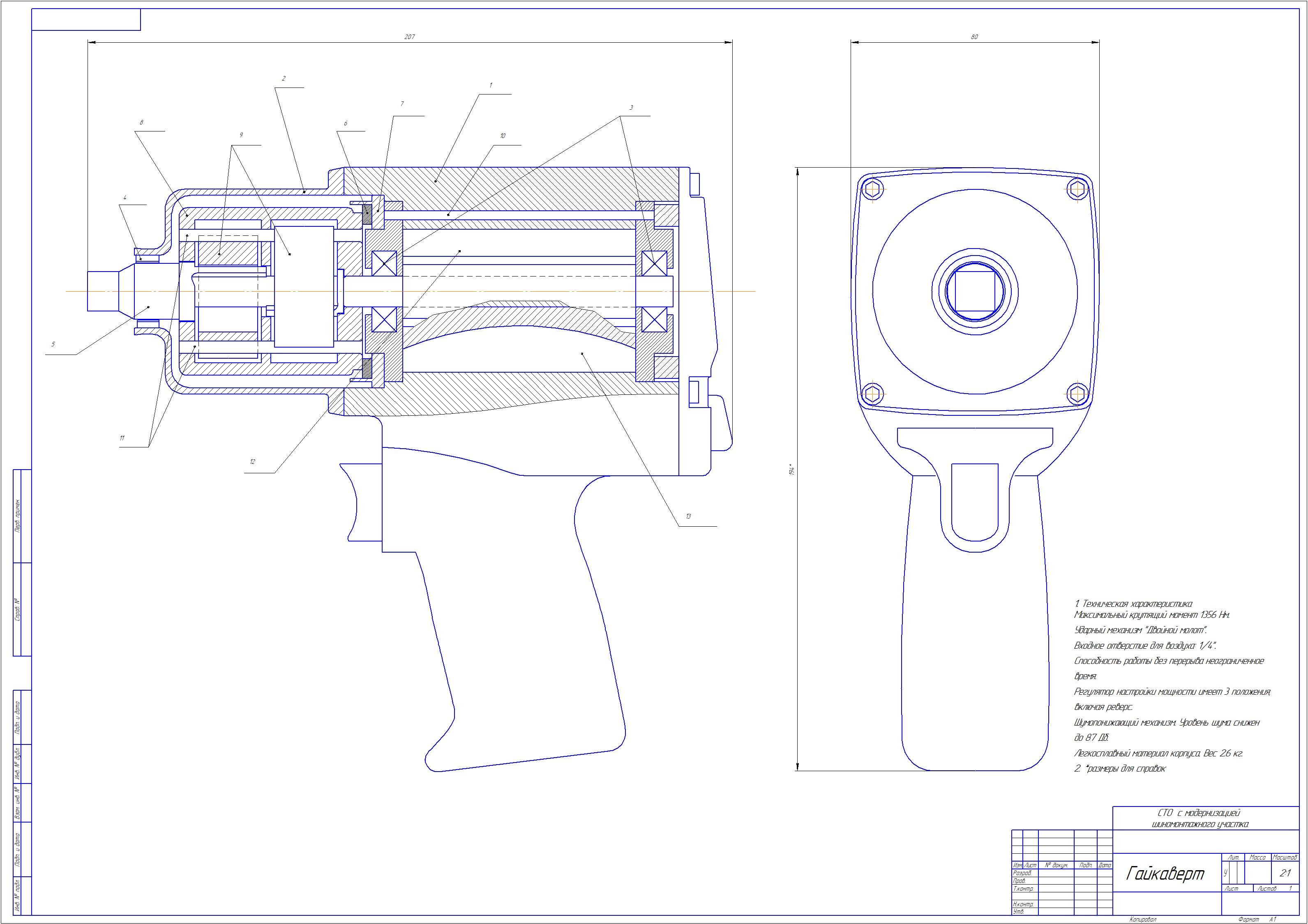1308x924 pixels.
Task: Click part callout number 5
Action: tap(53, 344)
